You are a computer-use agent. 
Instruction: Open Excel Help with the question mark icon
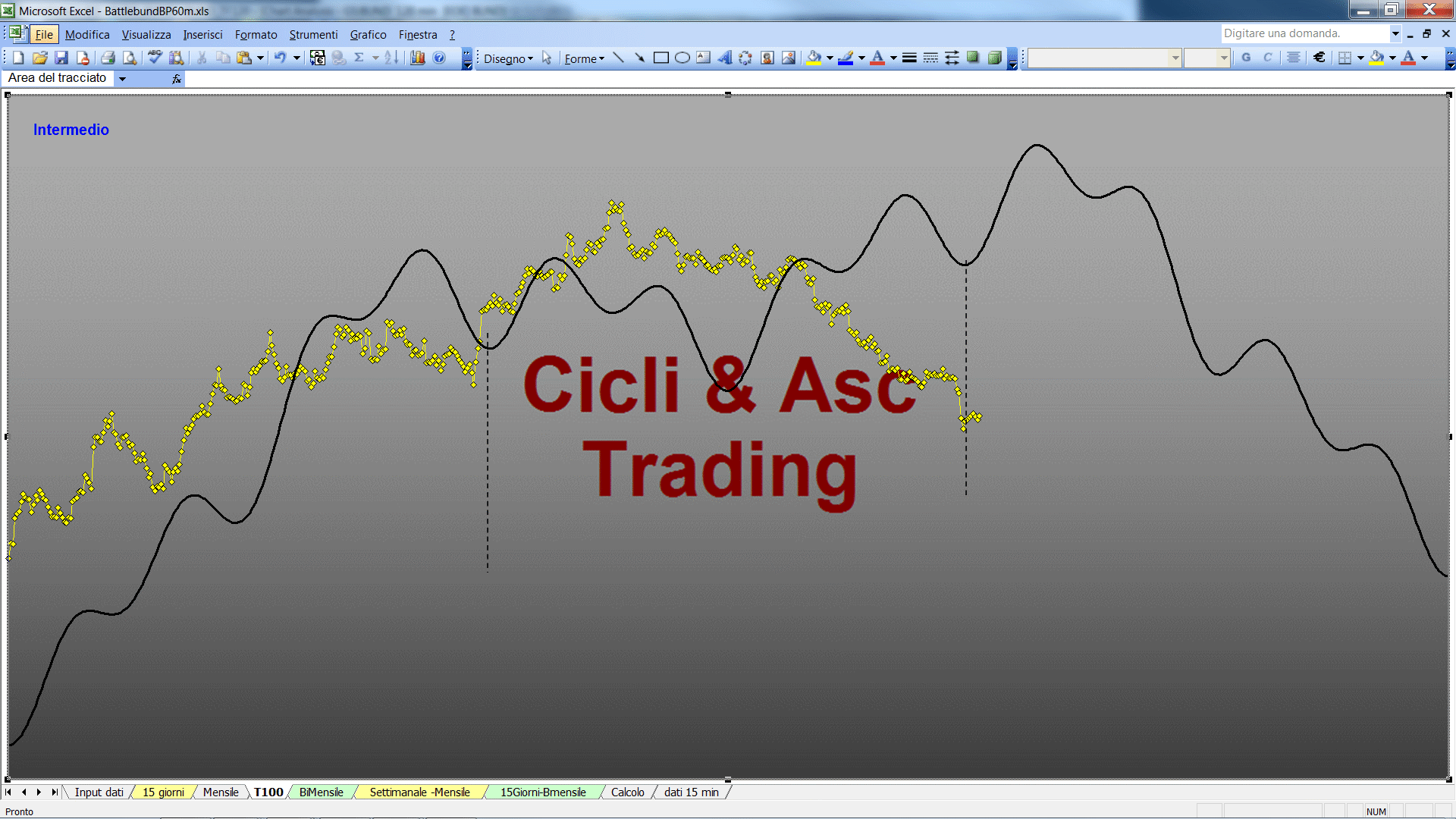(439, 58)
